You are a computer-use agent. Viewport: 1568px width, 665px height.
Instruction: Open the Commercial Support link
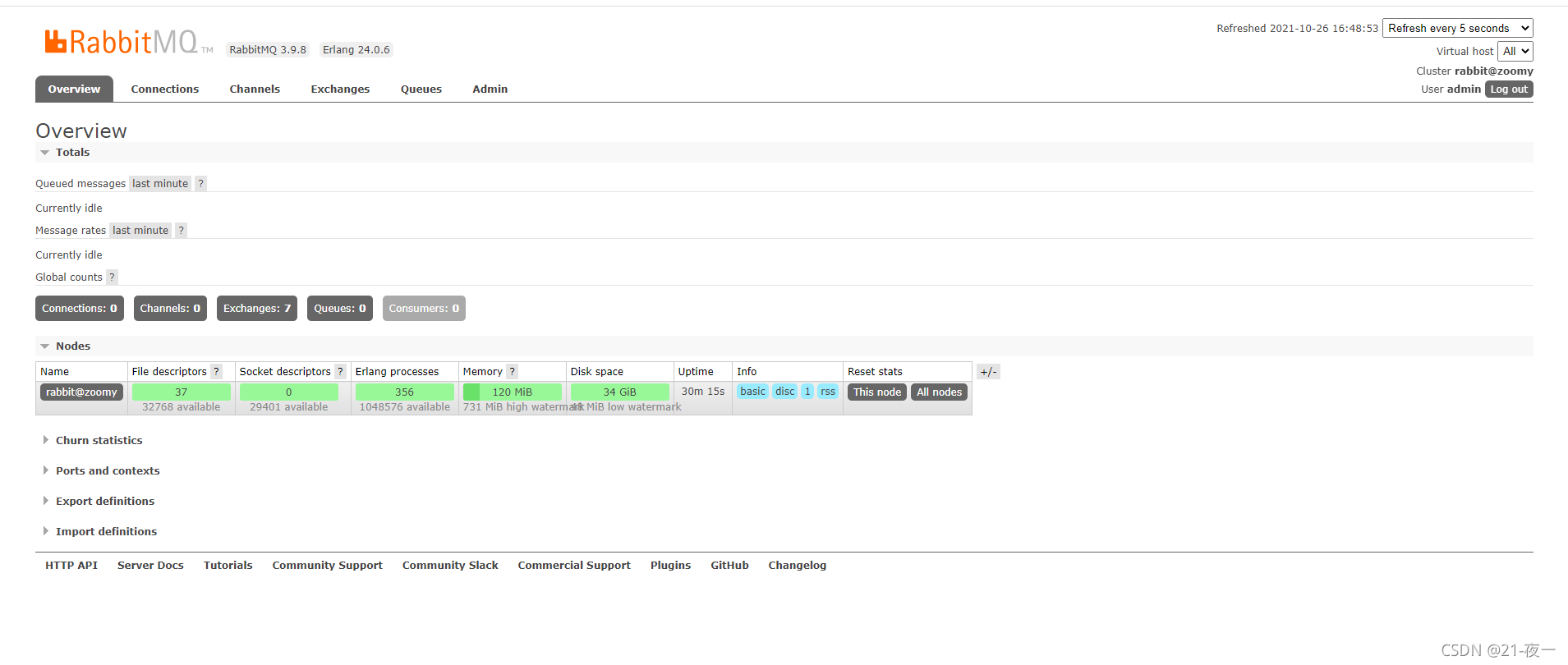574,566
